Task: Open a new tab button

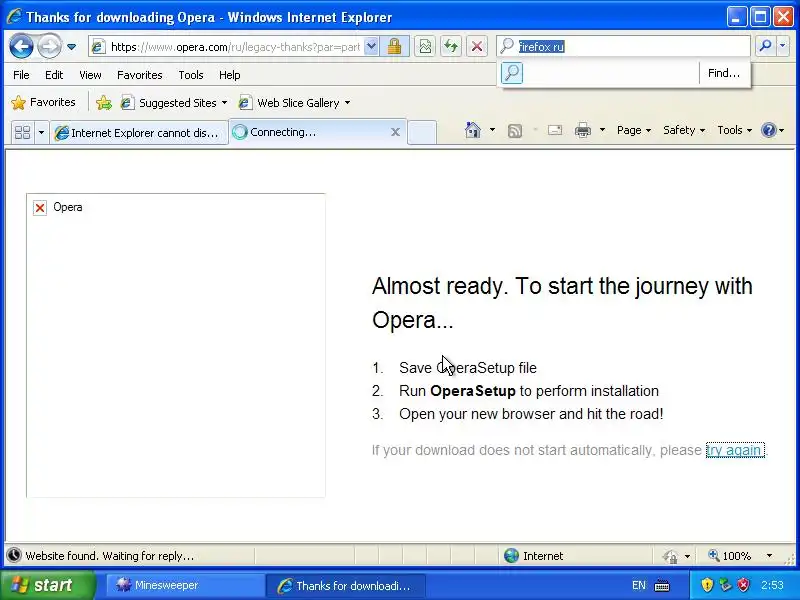Action: coord(422,133)
